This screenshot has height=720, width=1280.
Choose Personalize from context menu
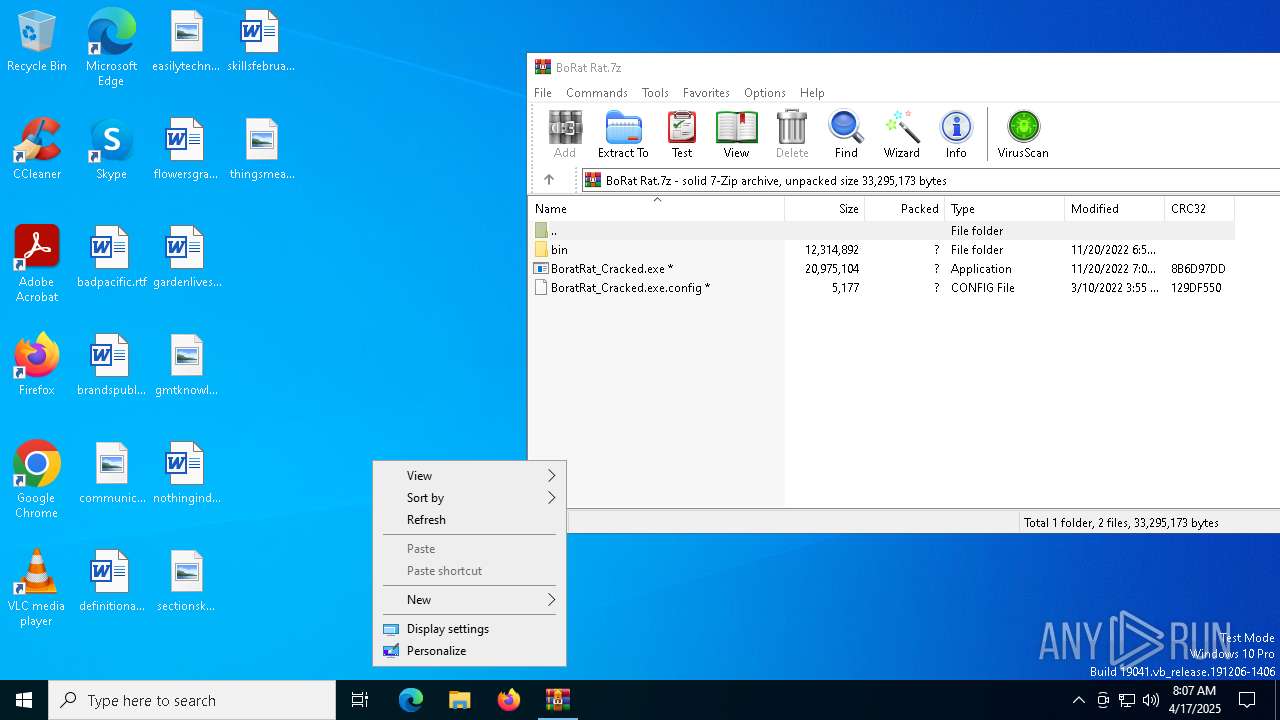coord(469,651)
